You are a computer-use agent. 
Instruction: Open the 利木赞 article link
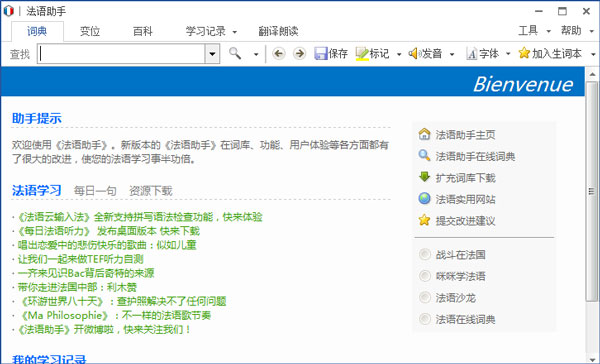[77, 287]
